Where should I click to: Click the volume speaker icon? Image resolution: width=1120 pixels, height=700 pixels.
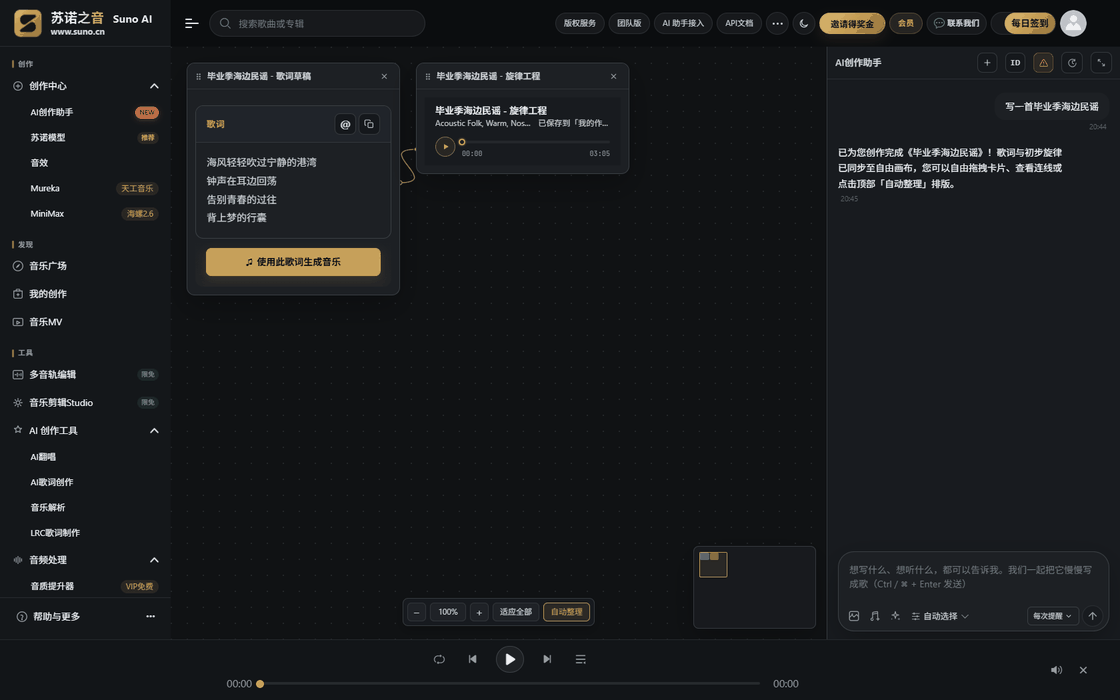(1056, 670)
